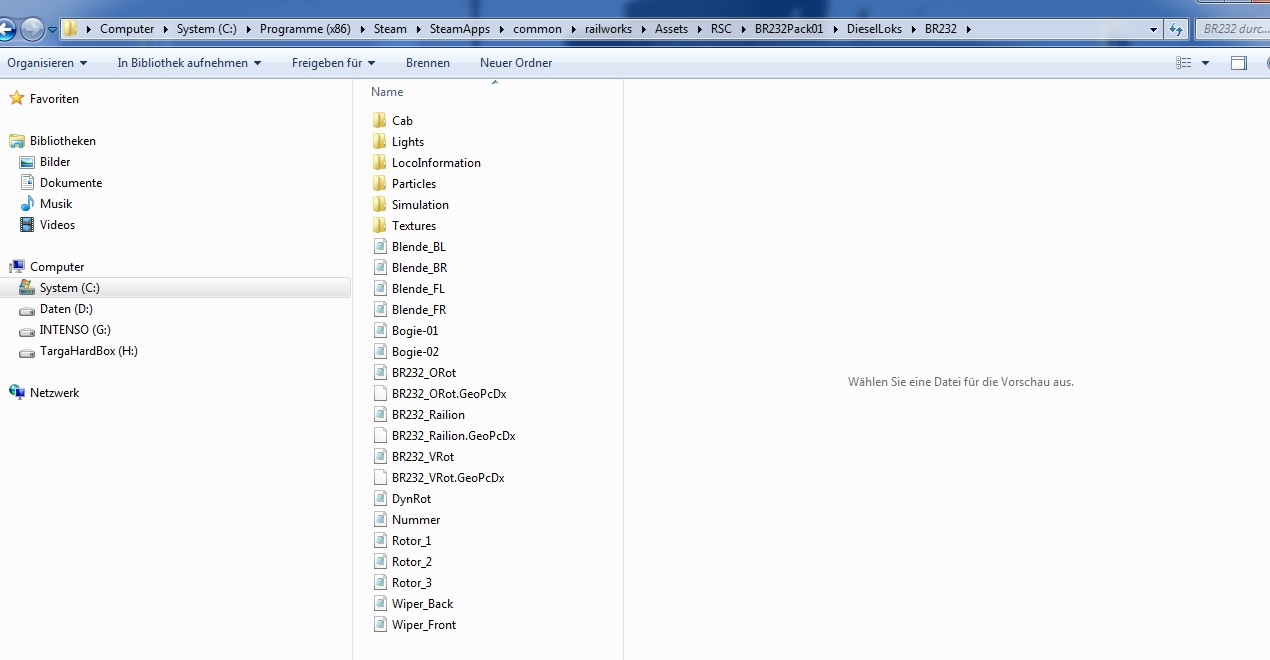Select the file named Bogie-02

point(415,352)
